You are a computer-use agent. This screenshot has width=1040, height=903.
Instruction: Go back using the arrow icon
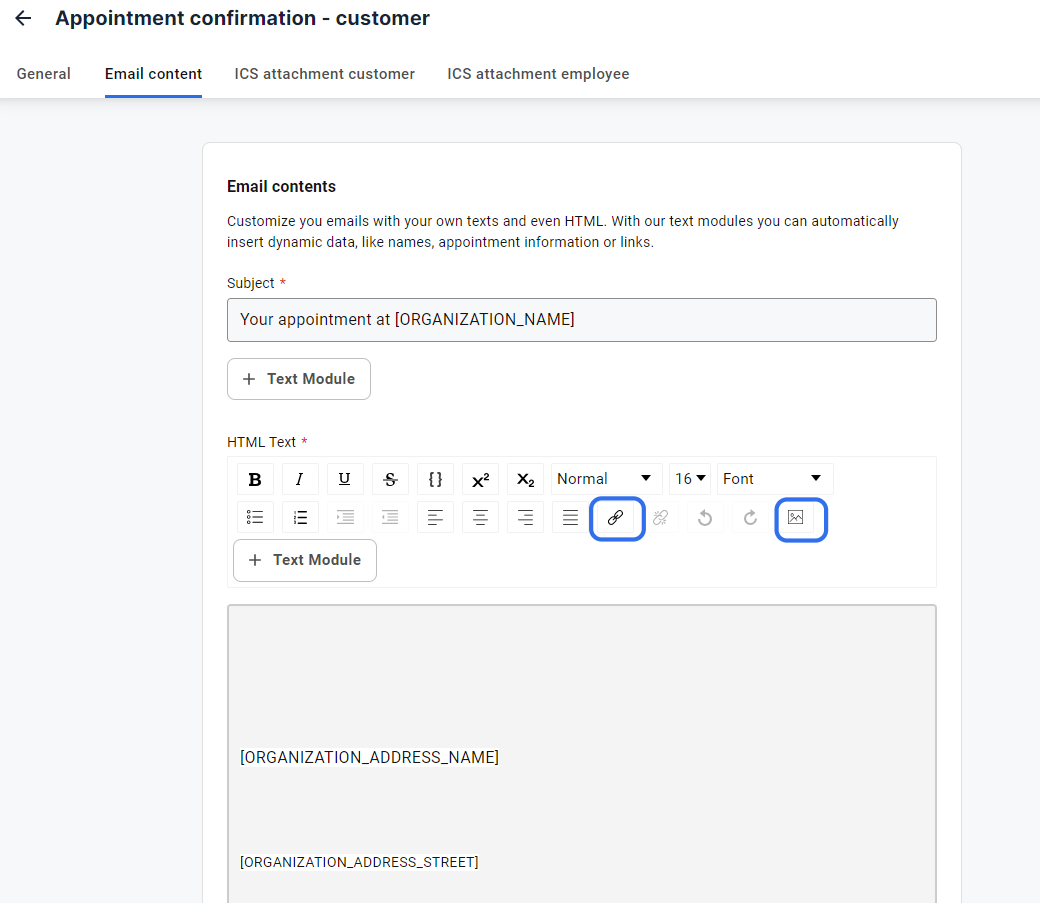point(23,18)
